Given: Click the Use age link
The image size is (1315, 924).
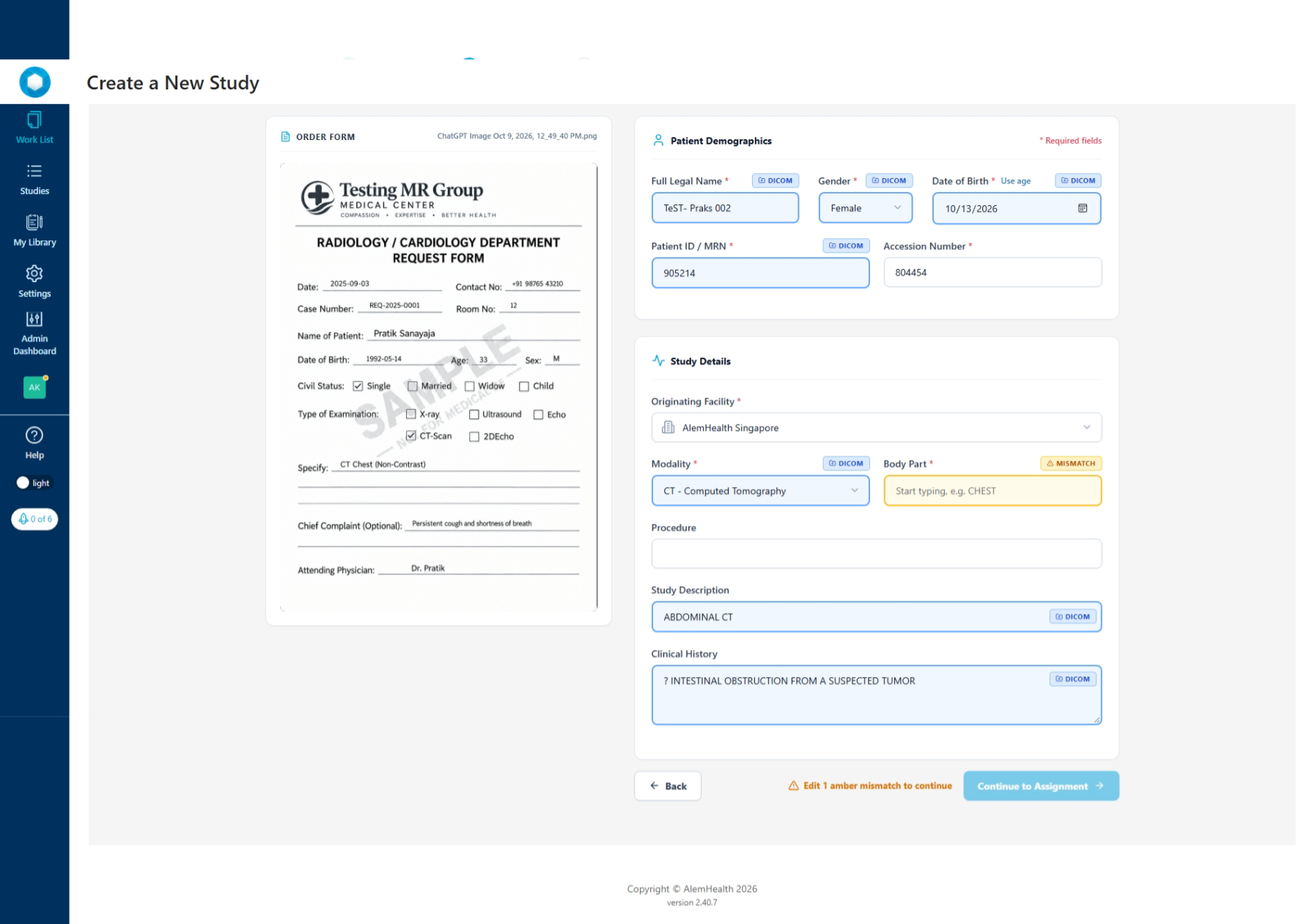Looking at the screenshot, I should point(1015,182).
